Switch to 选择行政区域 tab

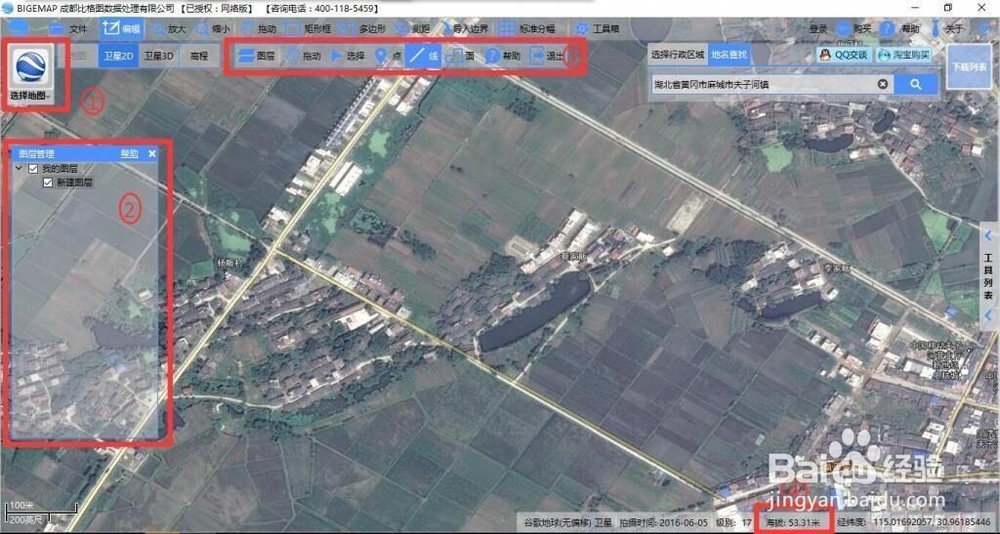click(x=677, y=55)
